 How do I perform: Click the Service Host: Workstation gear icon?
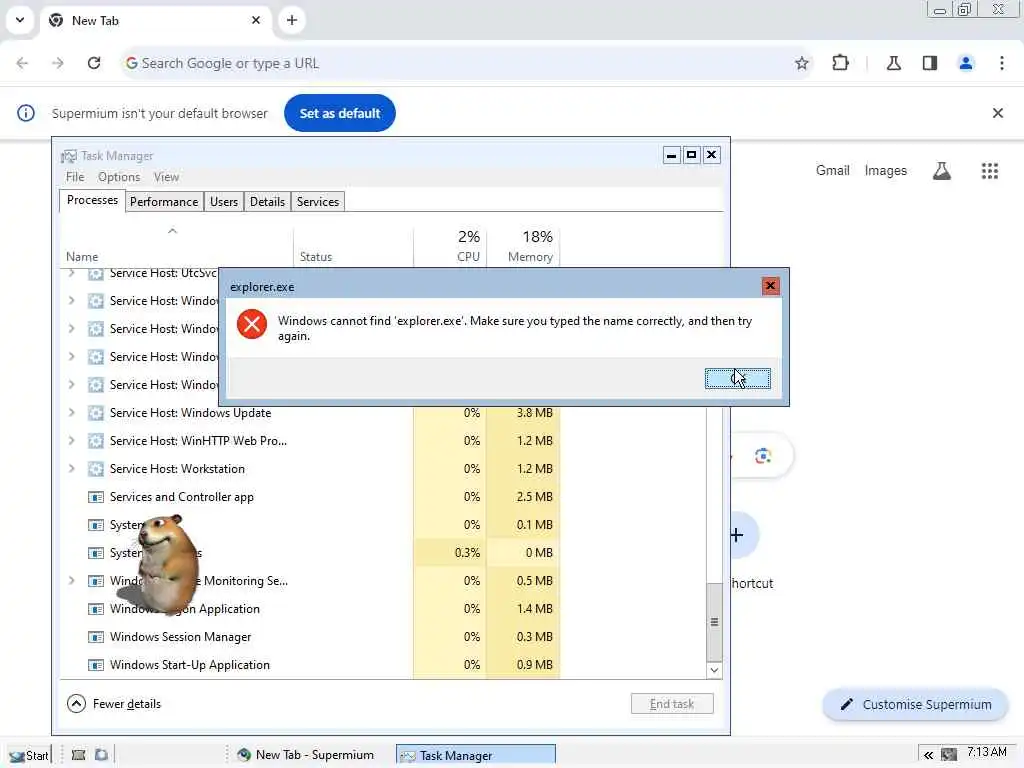(x=96, y=469)
